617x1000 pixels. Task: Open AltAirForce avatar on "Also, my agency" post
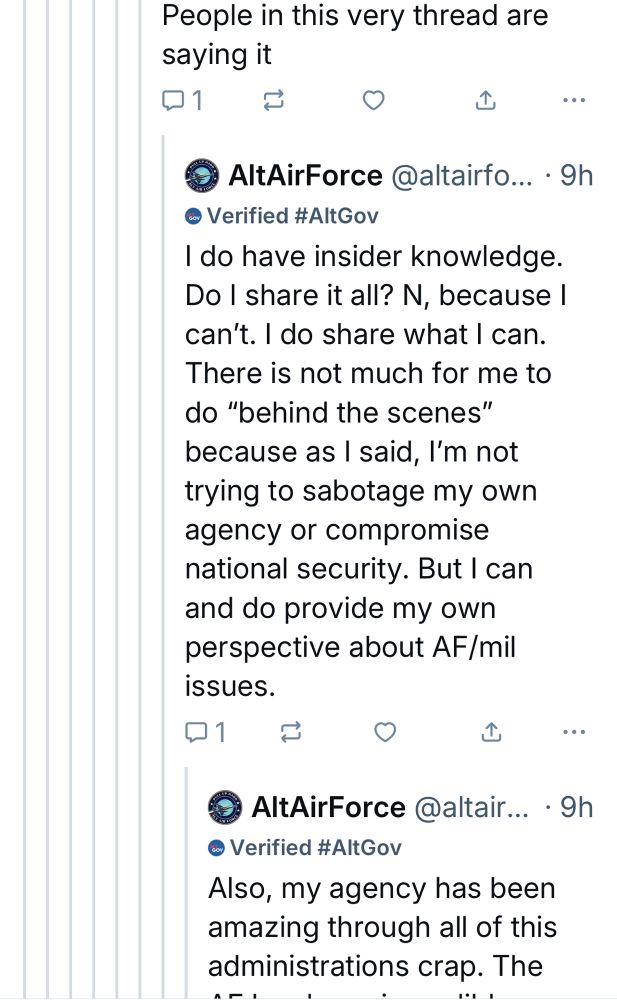click(225, 807)
